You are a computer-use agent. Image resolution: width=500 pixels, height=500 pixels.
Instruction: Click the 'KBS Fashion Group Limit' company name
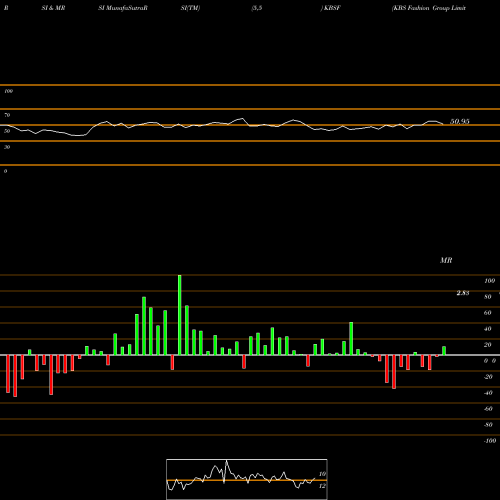tap(429, 8)
